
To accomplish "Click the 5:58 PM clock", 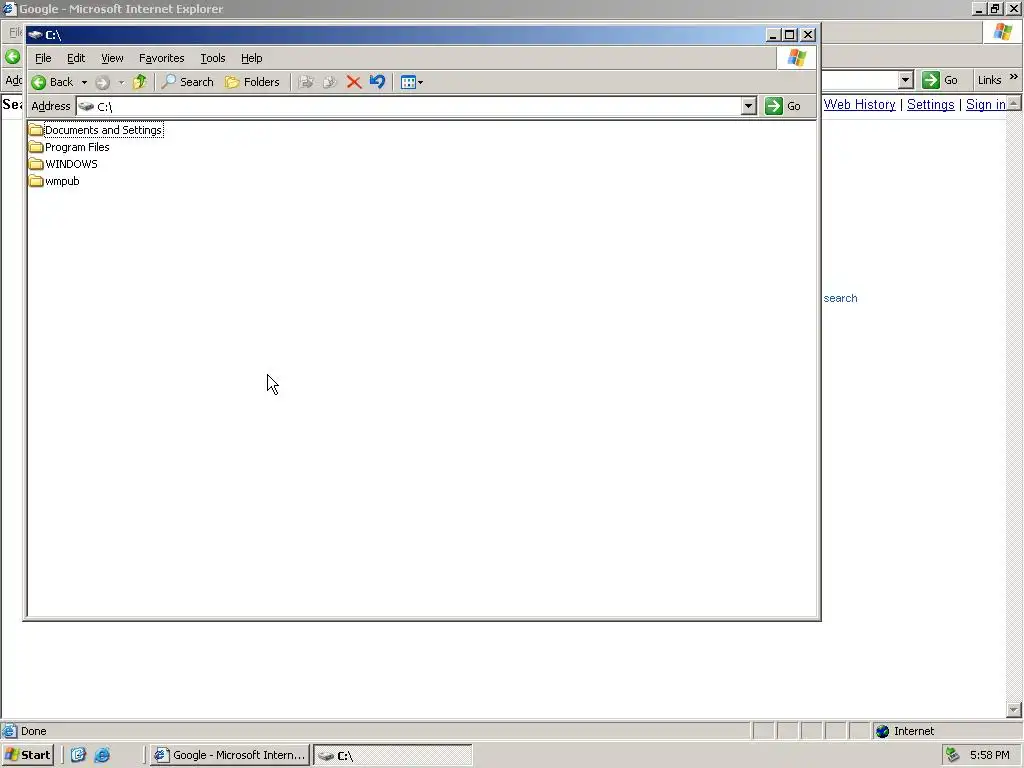I will 989,755.
